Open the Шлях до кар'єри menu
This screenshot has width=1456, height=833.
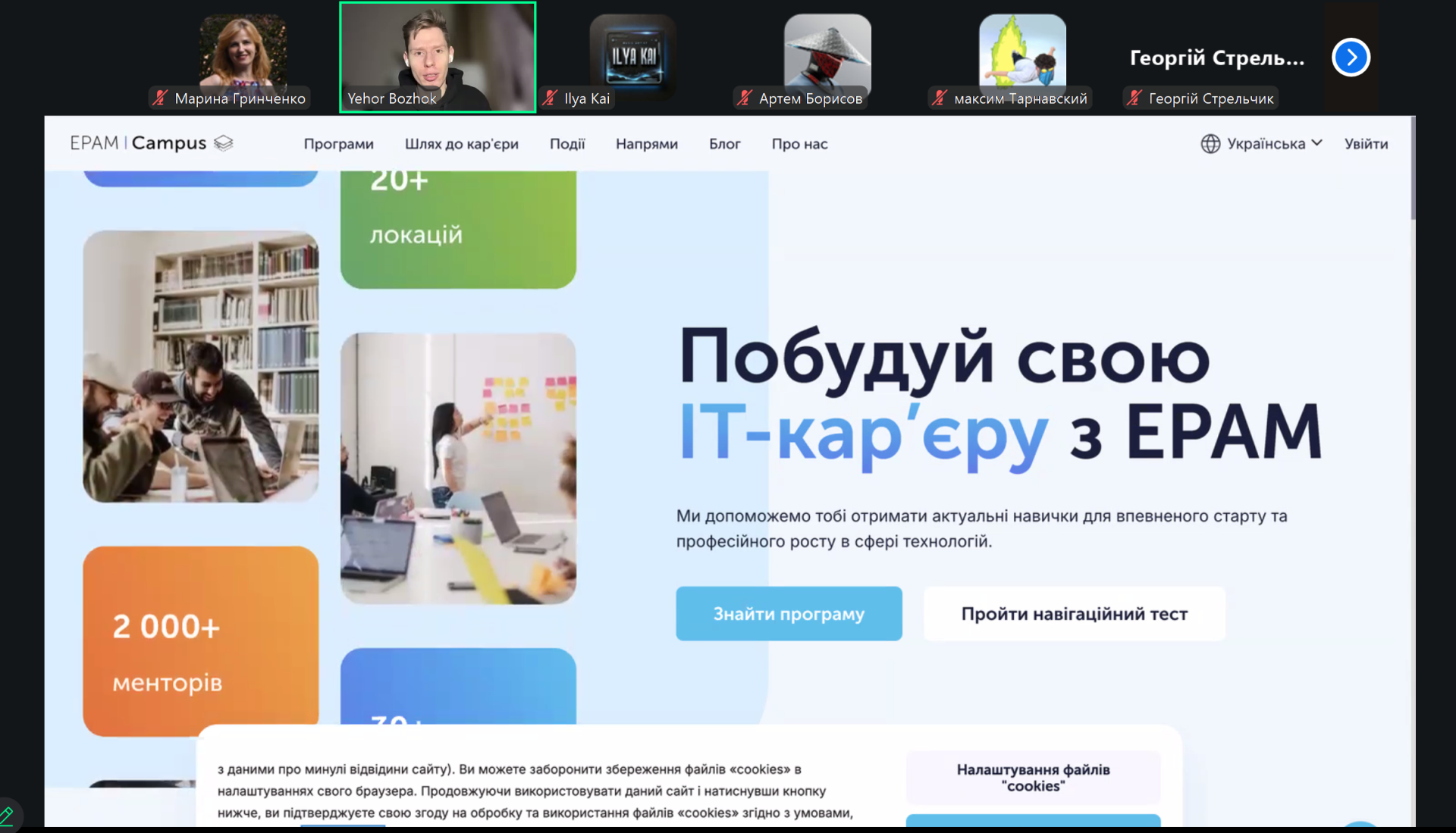click(x=461, y=144)
